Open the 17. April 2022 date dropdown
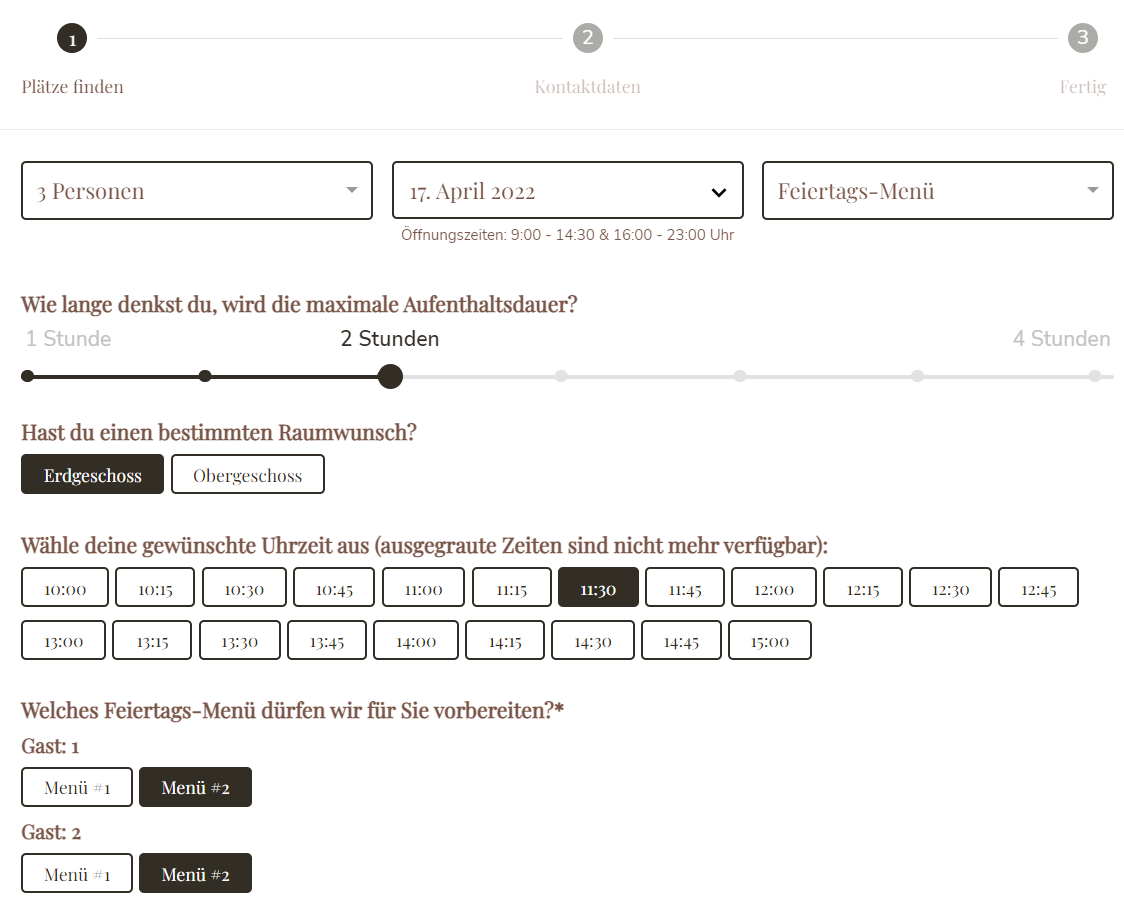This screenshot has width=1124, height=905. (x=568, y=191)
